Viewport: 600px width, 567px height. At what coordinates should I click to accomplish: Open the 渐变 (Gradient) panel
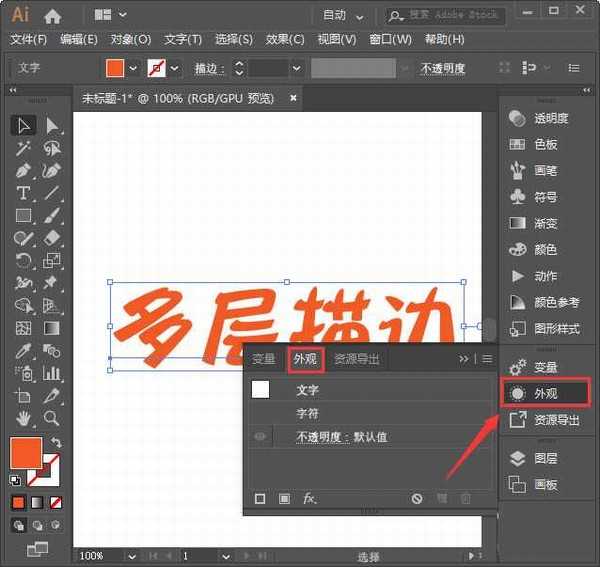point(517,223)
